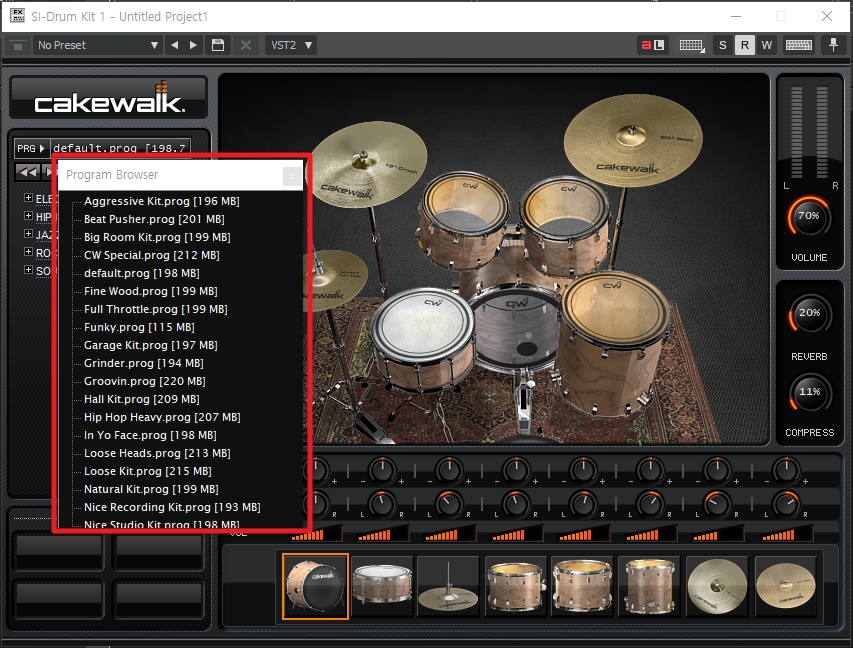The height and width of the screenshot is (648, 853).
Task: Click the COMPRESS knob at 11%
Action: click(809, 393)
